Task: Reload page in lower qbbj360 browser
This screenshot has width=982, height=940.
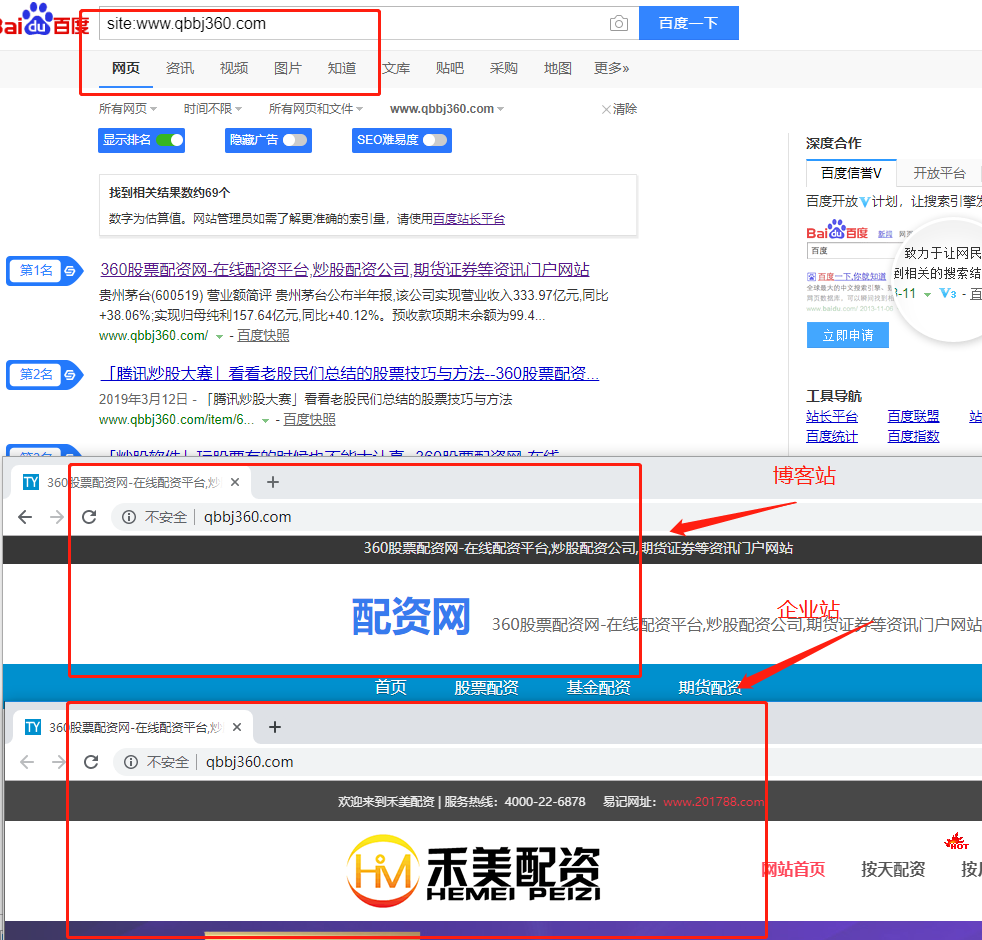Action: 91,762
